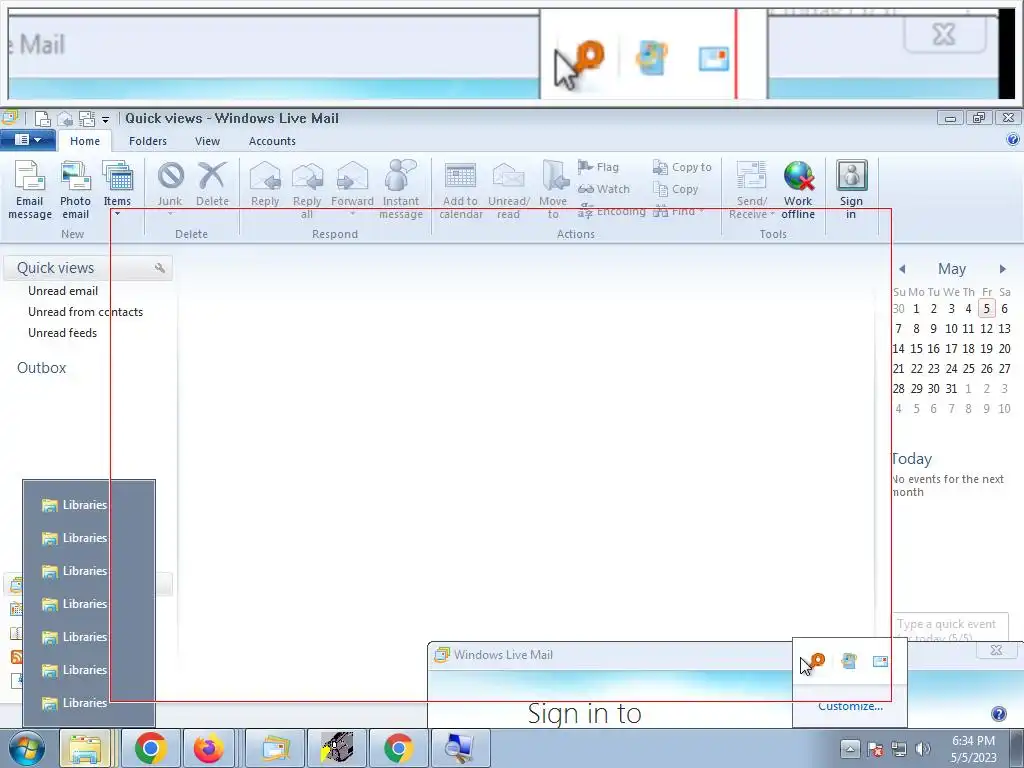
Task: Open the Find dropdown
Action: 679,211
